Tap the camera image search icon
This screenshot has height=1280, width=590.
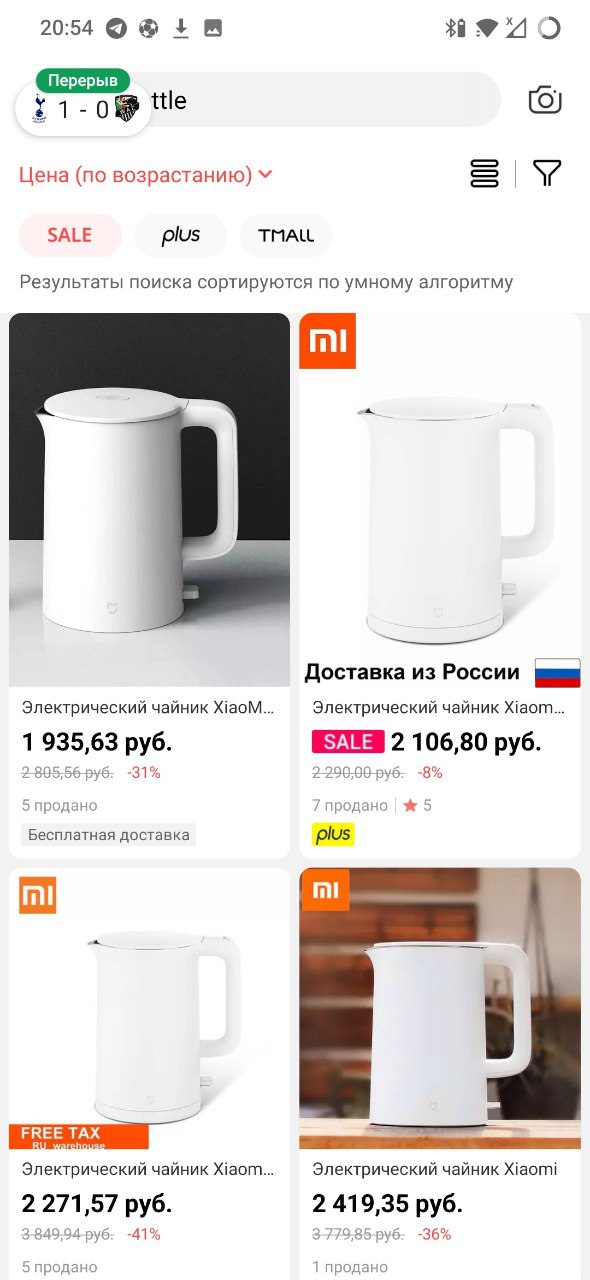(x=545, y=100)
